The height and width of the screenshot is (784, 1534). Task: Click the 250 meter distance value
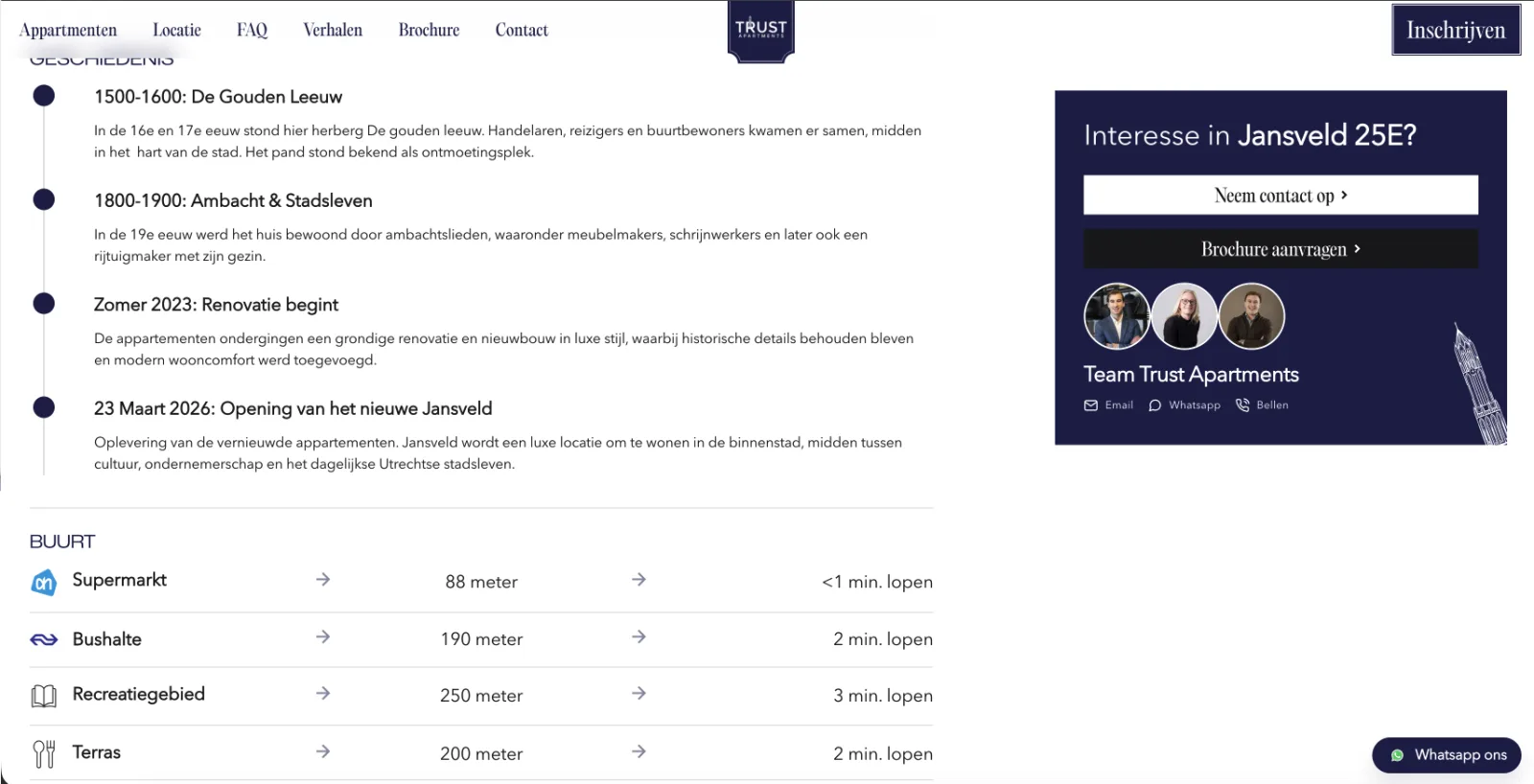[x=481, y=696]
